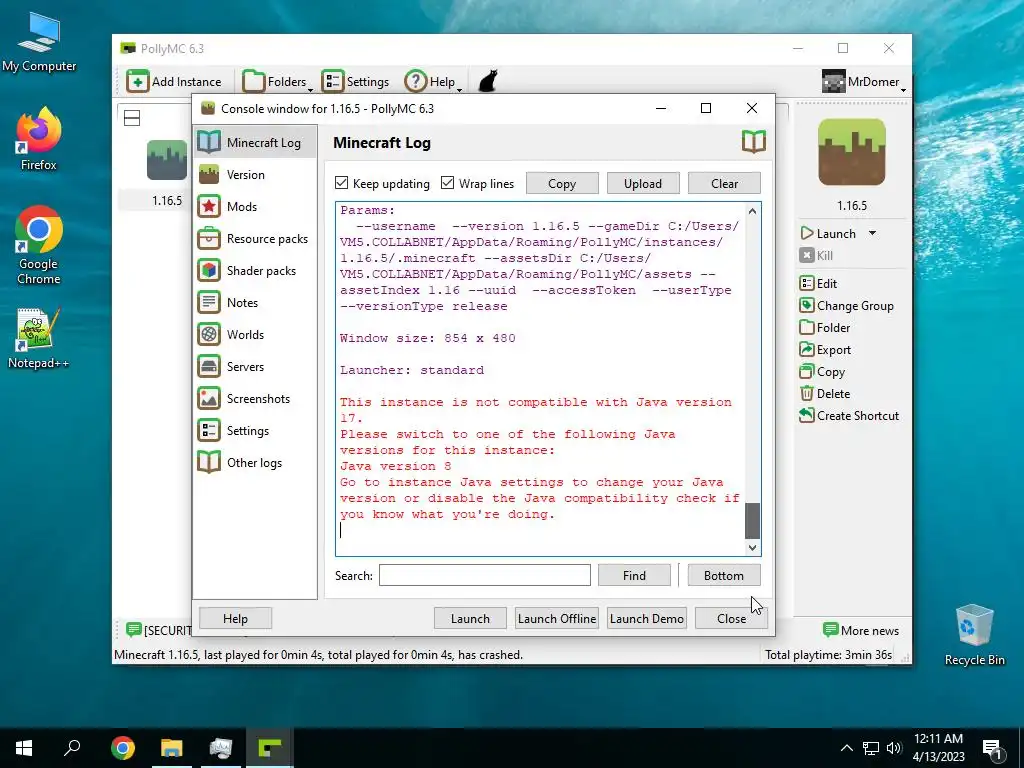Click Launch Offline button
The width and height of the screenshot is (1024, 768).
pyautogui.click(x=556, y=618)
